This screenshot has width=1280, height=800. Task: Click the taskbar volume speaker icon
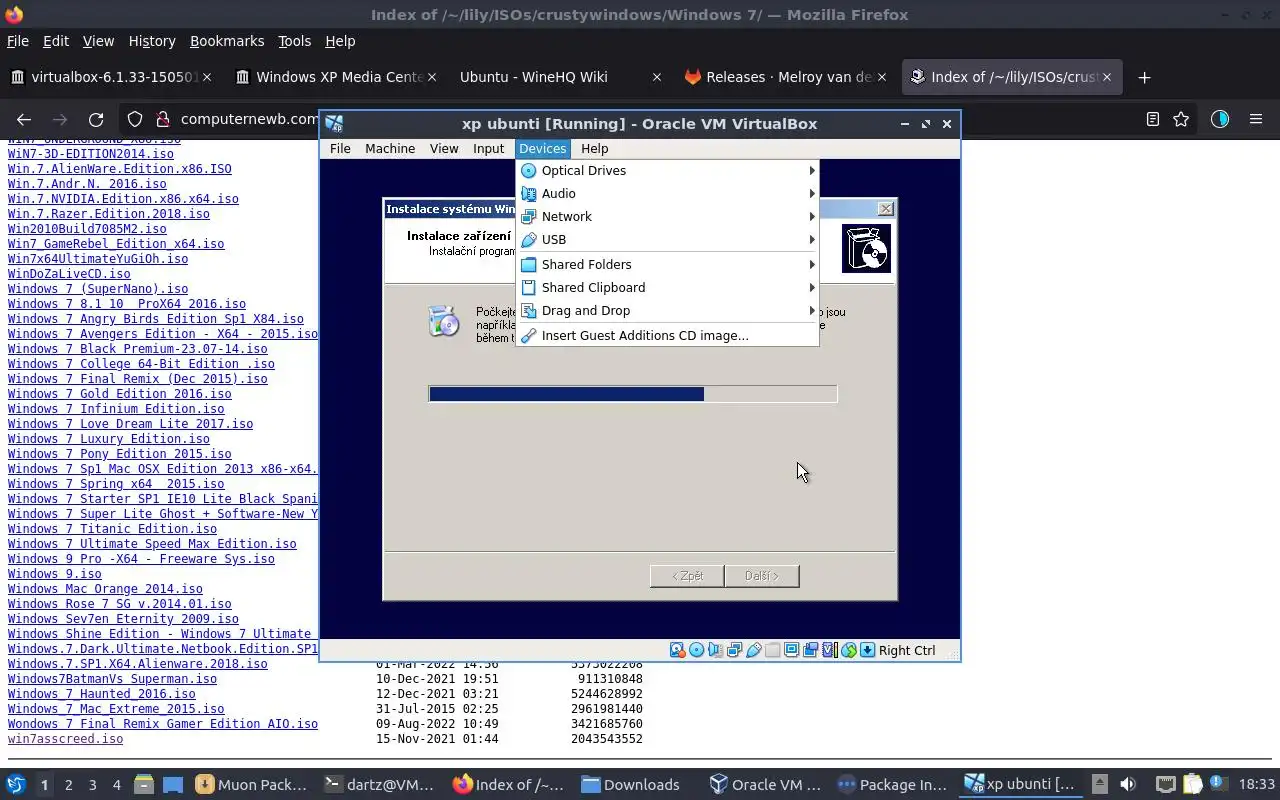tap(1127, 784)
